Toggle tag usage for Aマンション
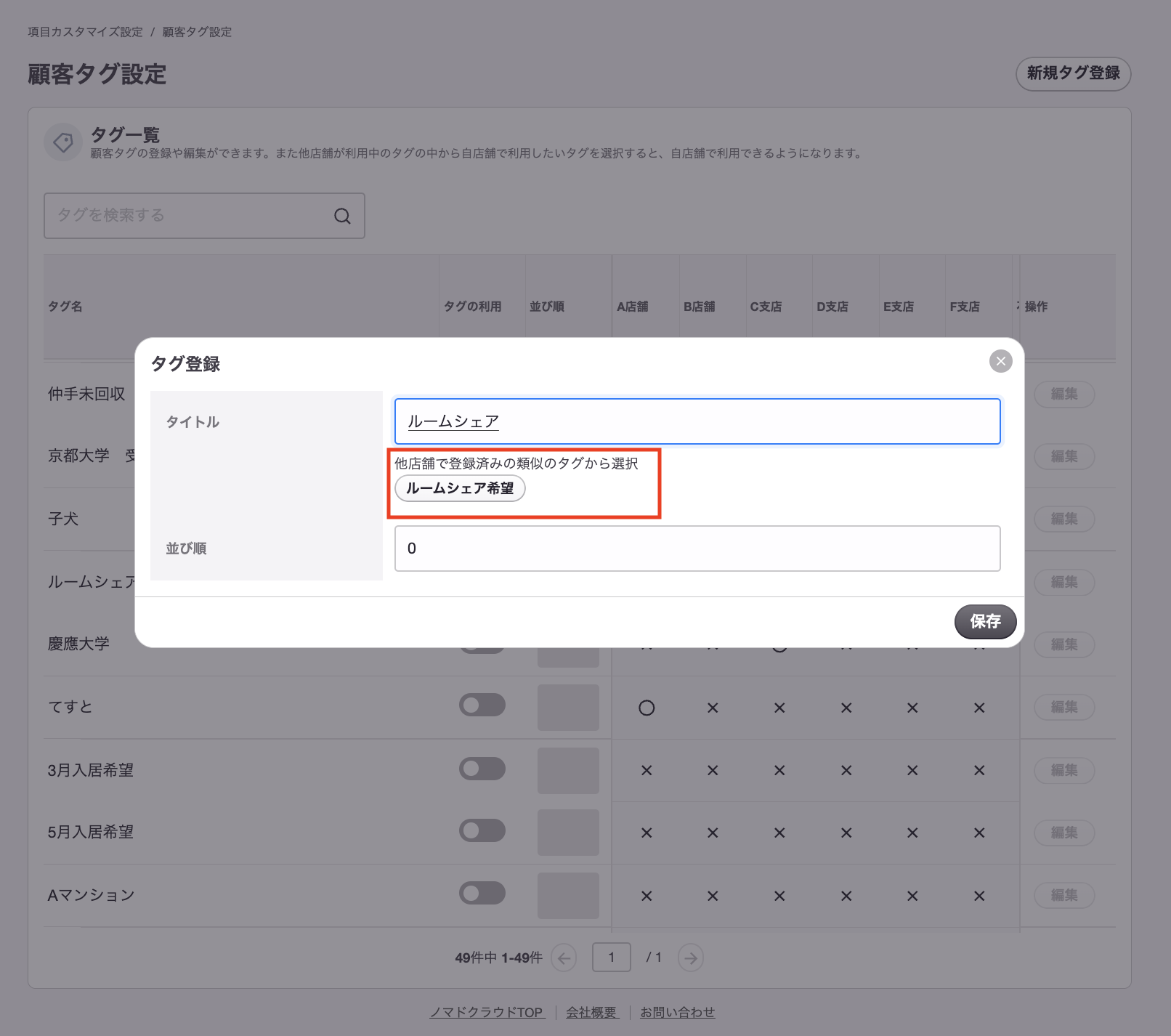 482,893
